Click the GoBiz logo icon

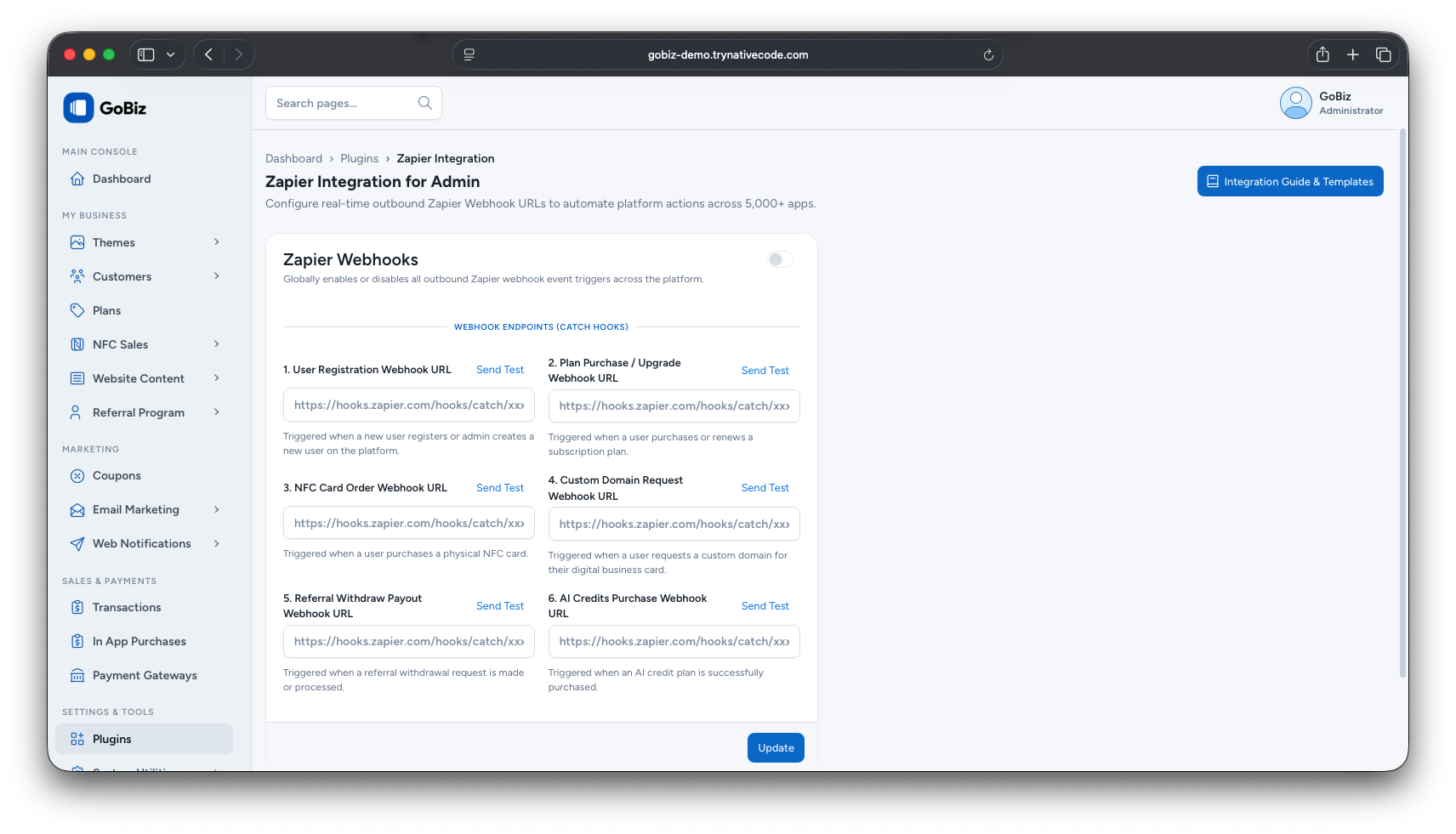78,108
